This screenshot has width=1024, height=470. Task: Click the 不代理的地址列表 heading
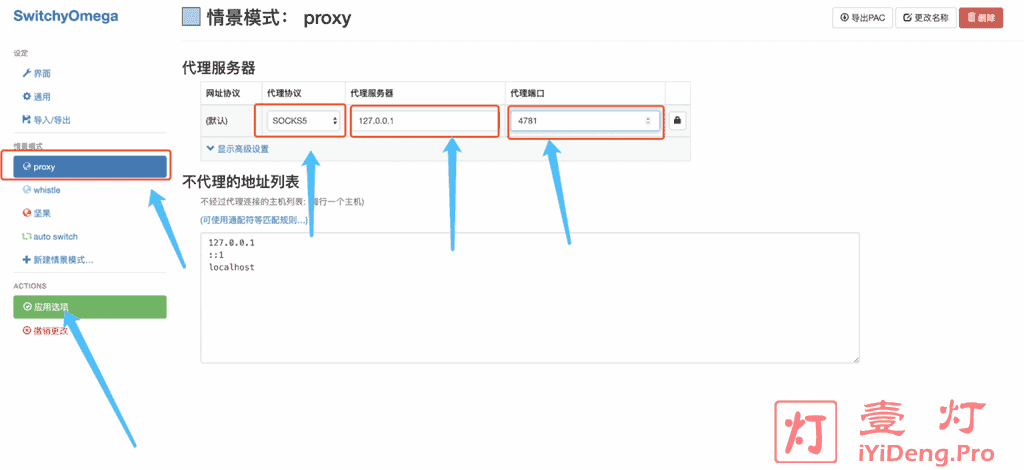click(240, 181)
